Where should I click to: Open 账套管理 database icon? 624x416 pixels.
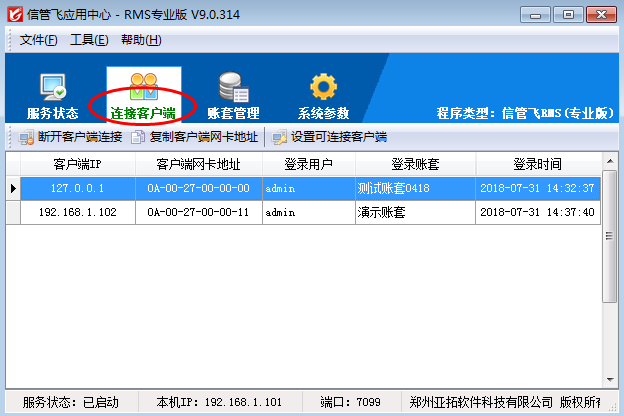232,88
